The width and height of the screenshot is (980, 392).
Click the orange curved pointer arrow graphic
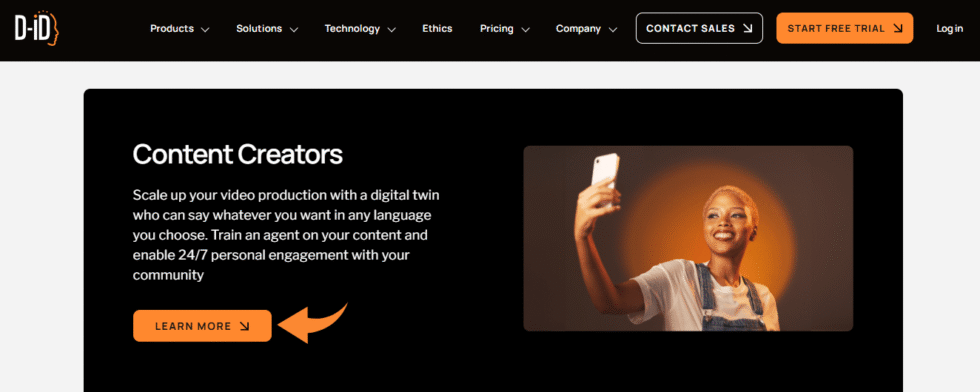pyautogui.click(x=312, y=323)
